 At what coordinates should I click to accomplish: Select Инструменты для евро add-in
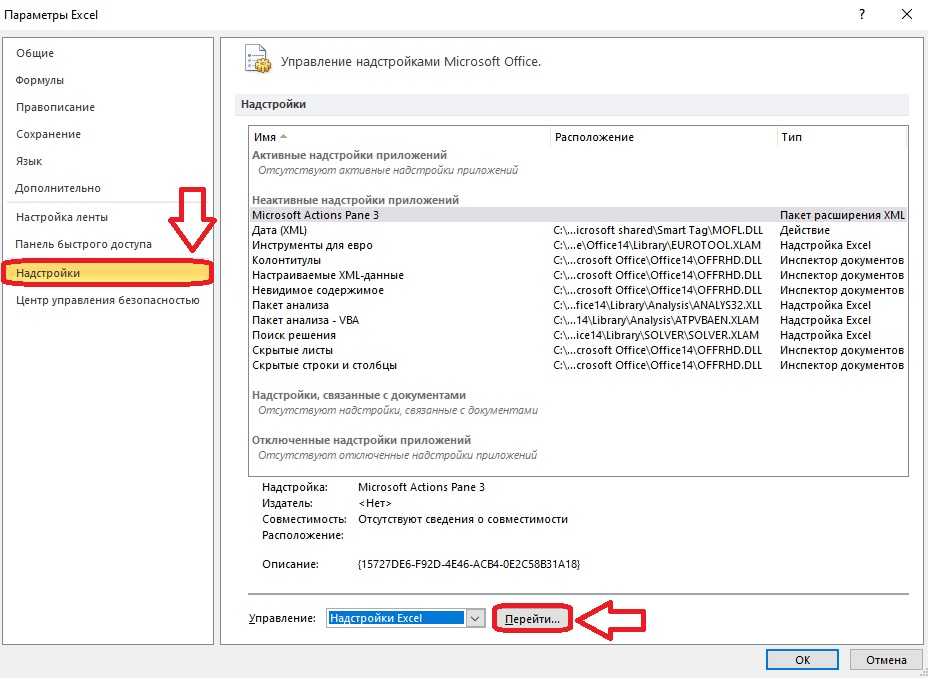click(312, 245)
